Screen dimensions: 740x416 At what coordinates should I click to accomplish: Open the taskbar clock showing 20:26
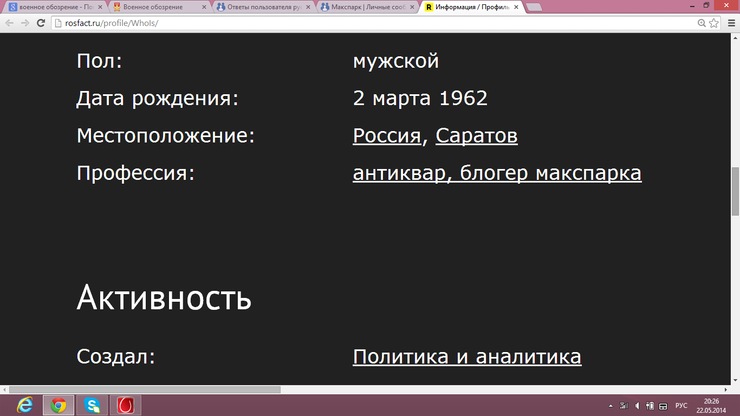point(711,406)
